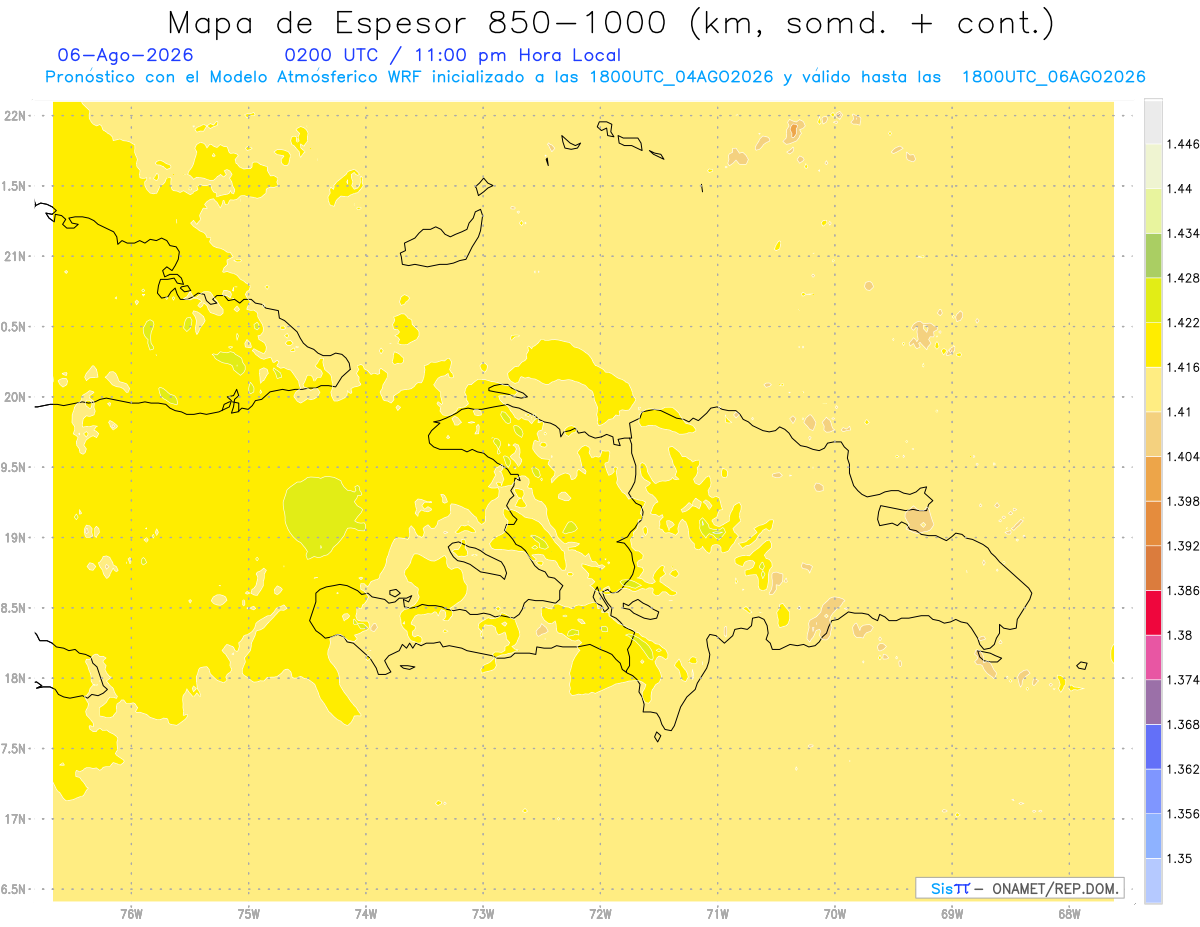Click the 17N latitude label
Viewport: 1200px width, 927px height.
(16, 819)
